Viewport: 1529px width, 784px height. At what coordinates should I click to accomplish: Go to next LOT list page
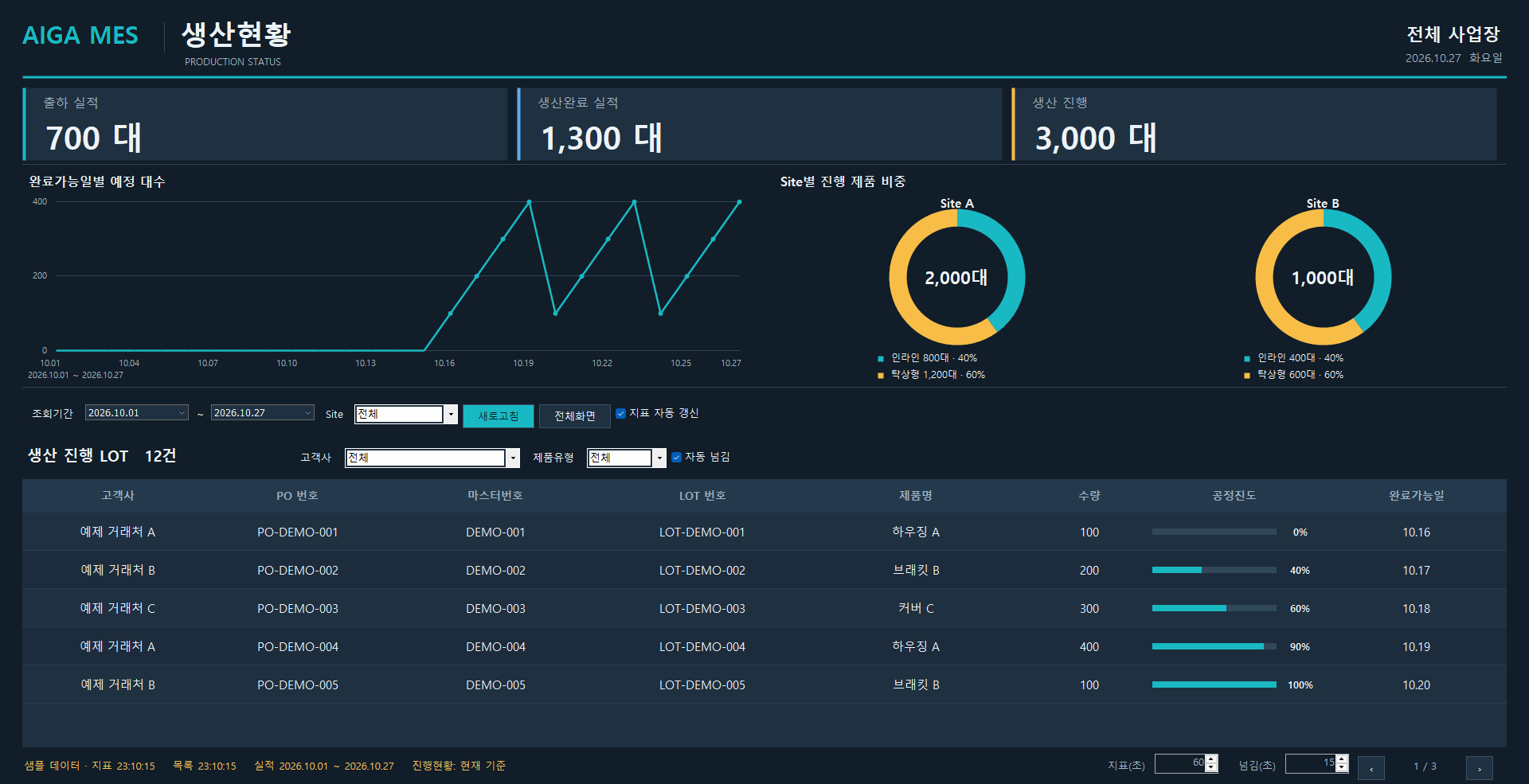pos(1479,767)
